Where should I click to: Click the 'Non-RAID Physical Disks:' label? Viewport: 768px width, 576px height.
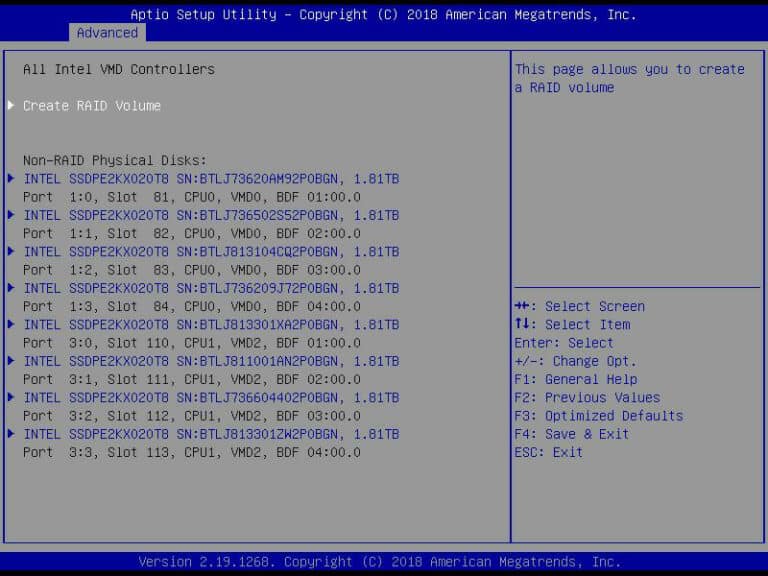115,160
